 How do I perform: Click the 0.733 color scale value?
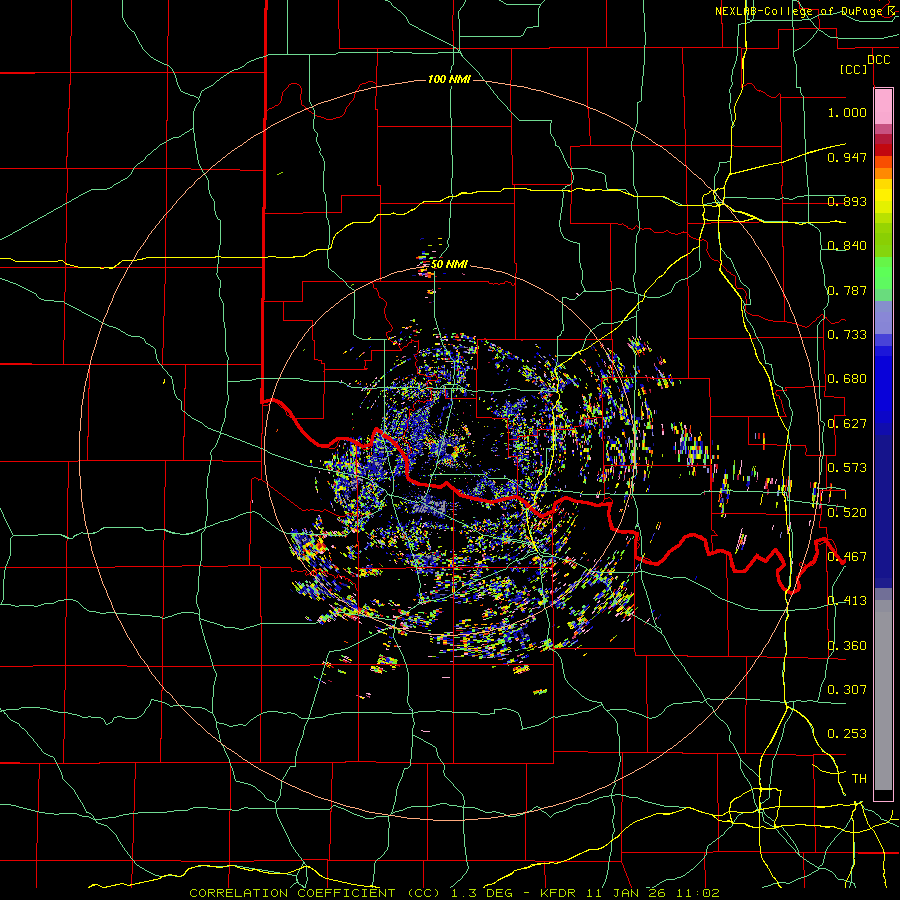coord(847,335)
